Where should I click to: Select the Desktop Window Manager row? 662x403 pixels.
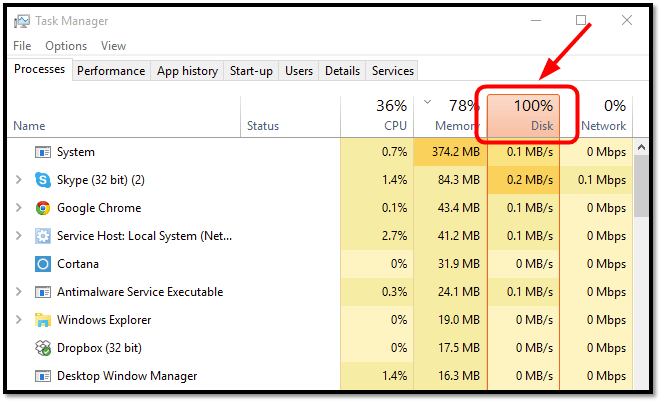coord(320,376)
